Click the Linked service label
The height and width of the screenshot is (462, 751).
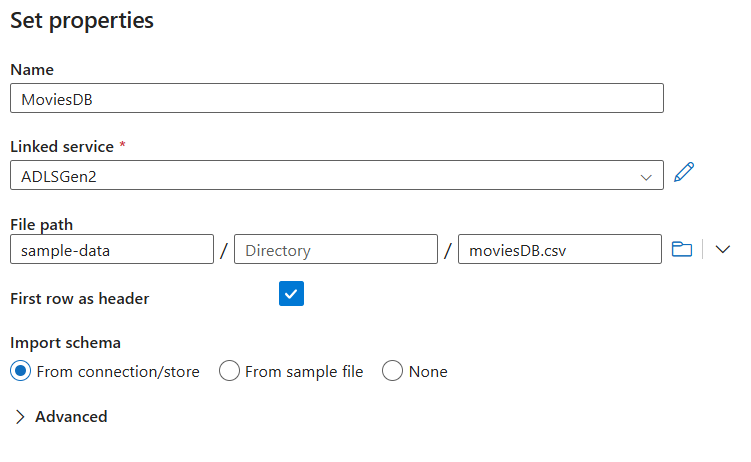click(62, 146)
